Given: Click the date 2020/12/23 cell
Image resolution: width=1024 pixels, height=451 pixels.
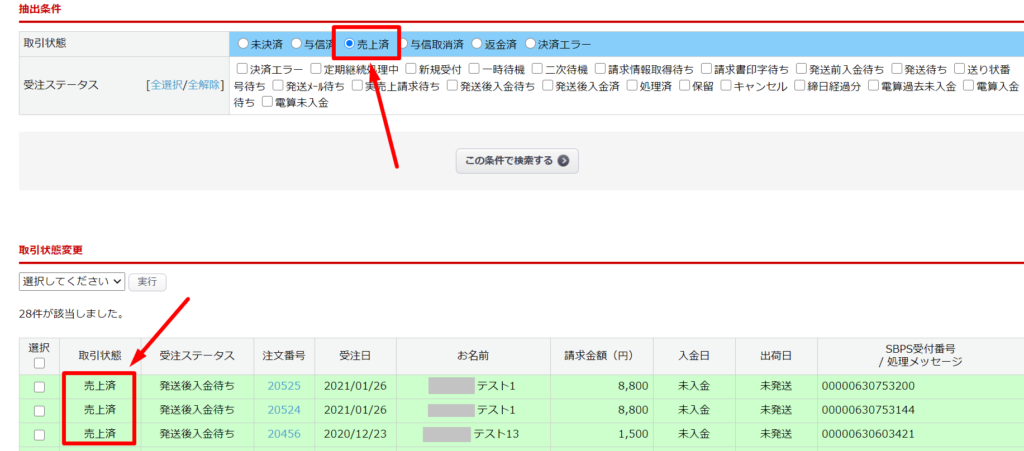Looking at the screenshot, I should click(355, 435).
